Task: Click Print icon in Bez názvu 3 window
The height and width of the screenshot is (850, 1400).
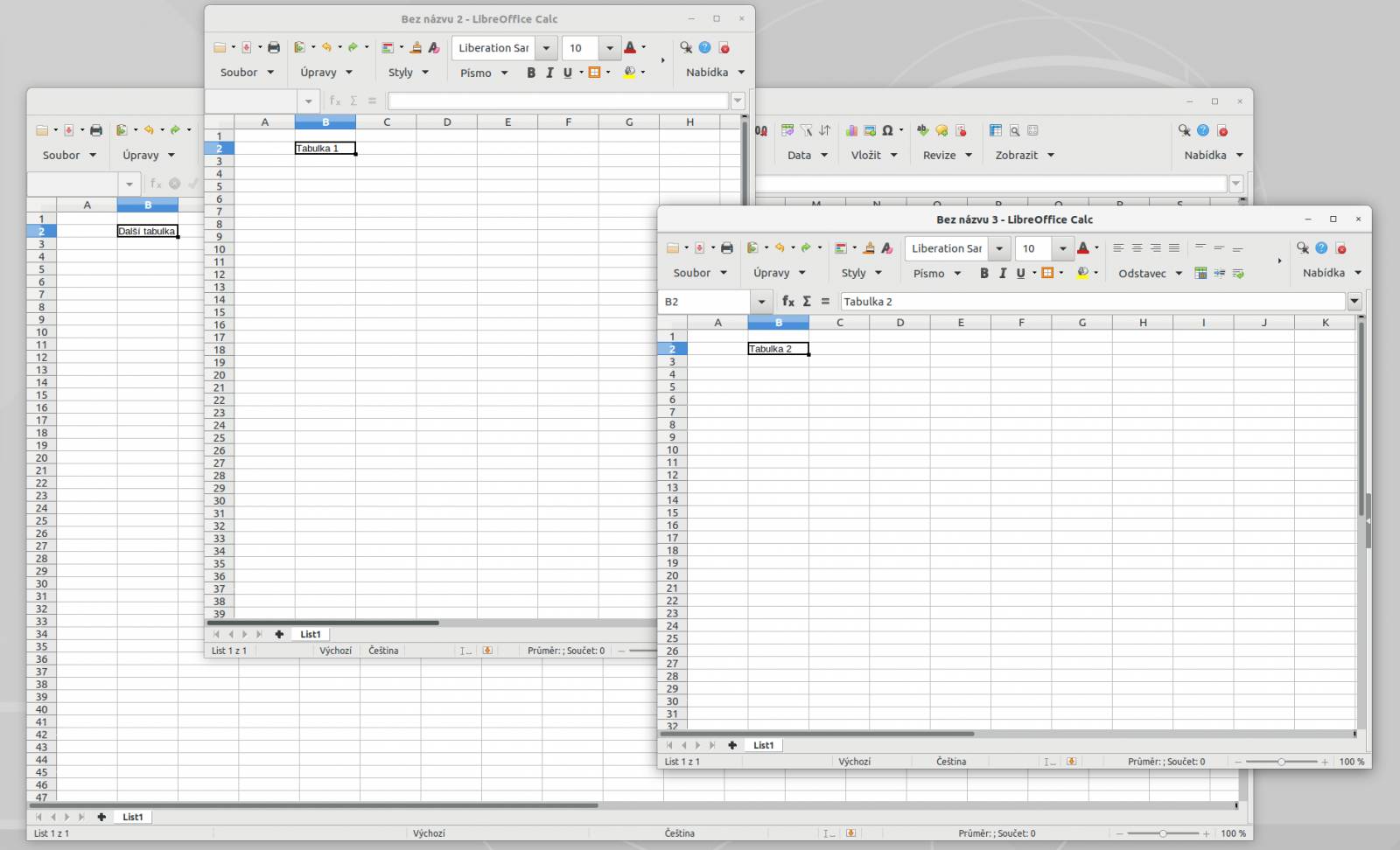Action: pos(726,248)
